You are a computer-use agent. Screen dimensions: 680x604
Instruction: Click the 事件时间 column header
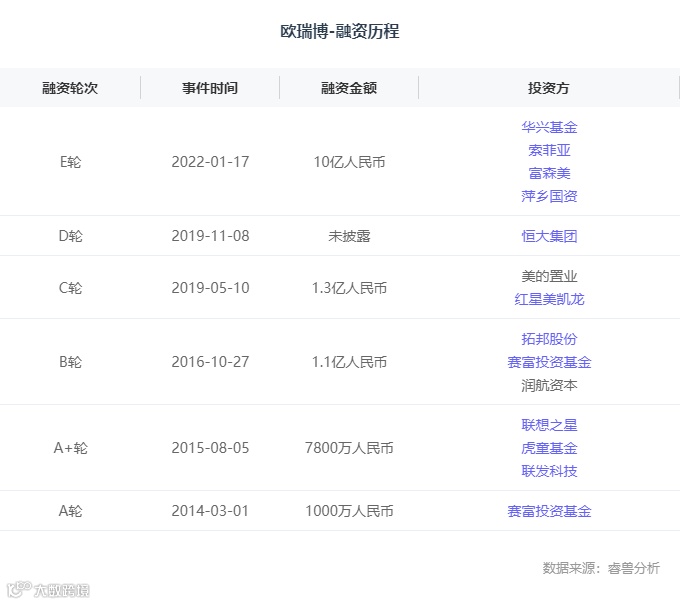click(x=210, y=88)
